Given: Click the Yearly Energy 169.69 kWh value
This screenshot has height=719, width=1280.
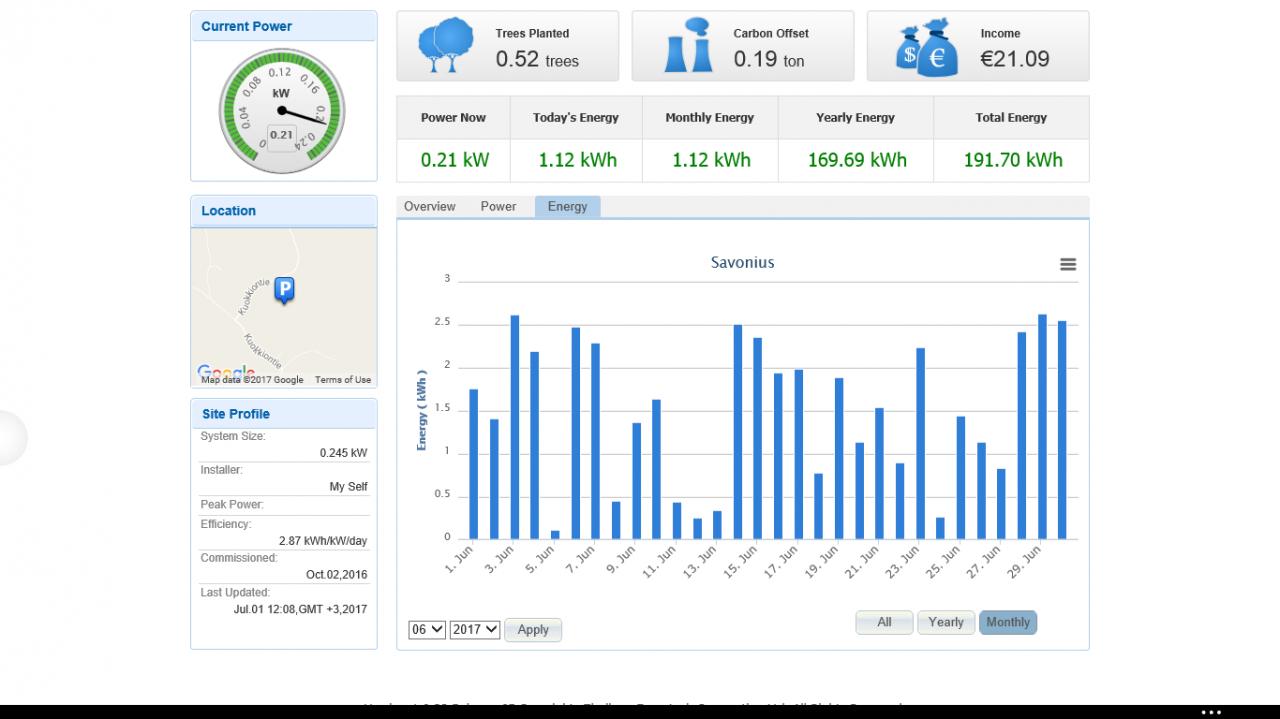Looking at the screenshot, I should coord(857,160).
